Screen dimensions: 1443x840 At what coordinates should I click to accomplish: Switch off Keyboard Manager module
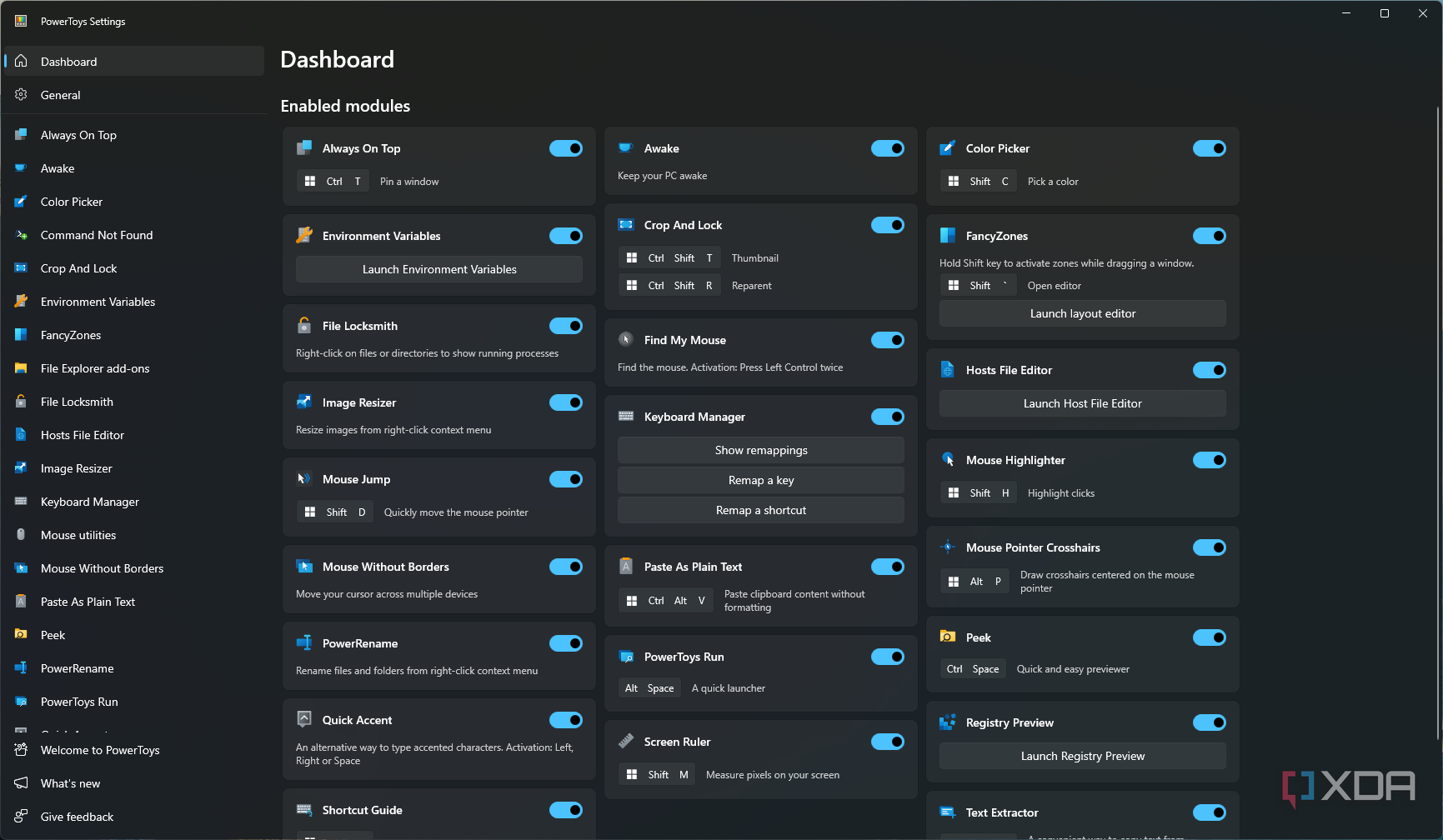click(x=888, y=417)
